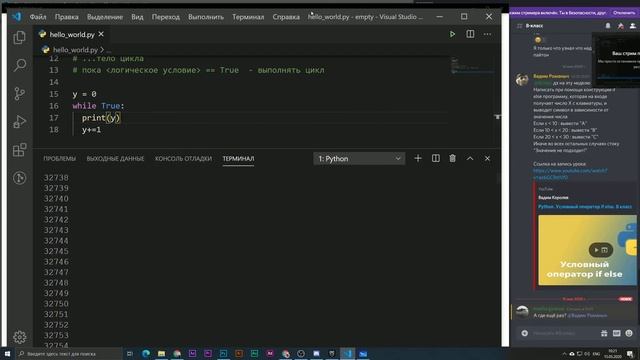Open the Explorer view in activity bar
The image size is (640, 360).
(19, 38)
